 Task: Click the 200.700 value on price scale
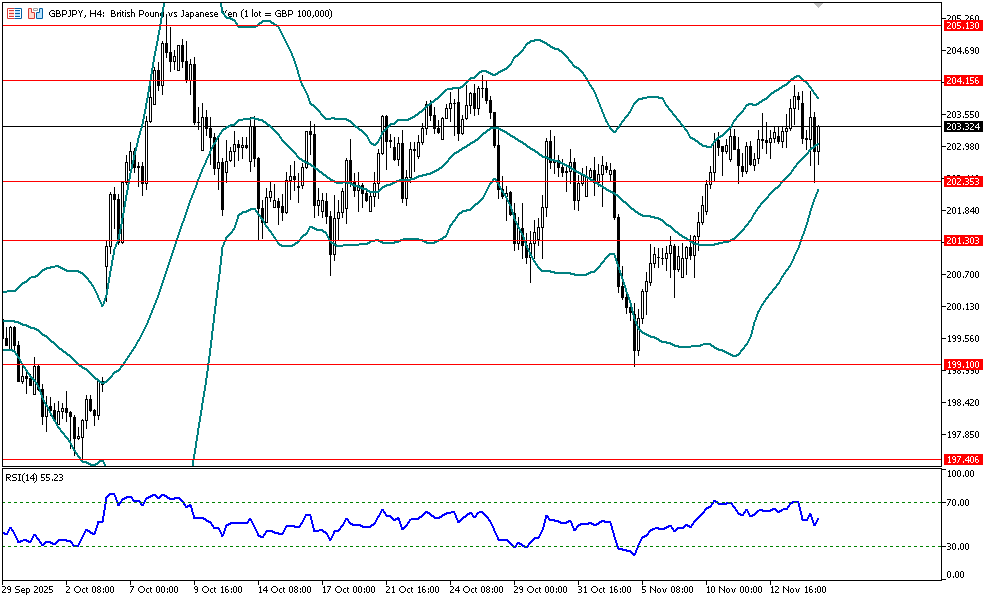point(960,275)
